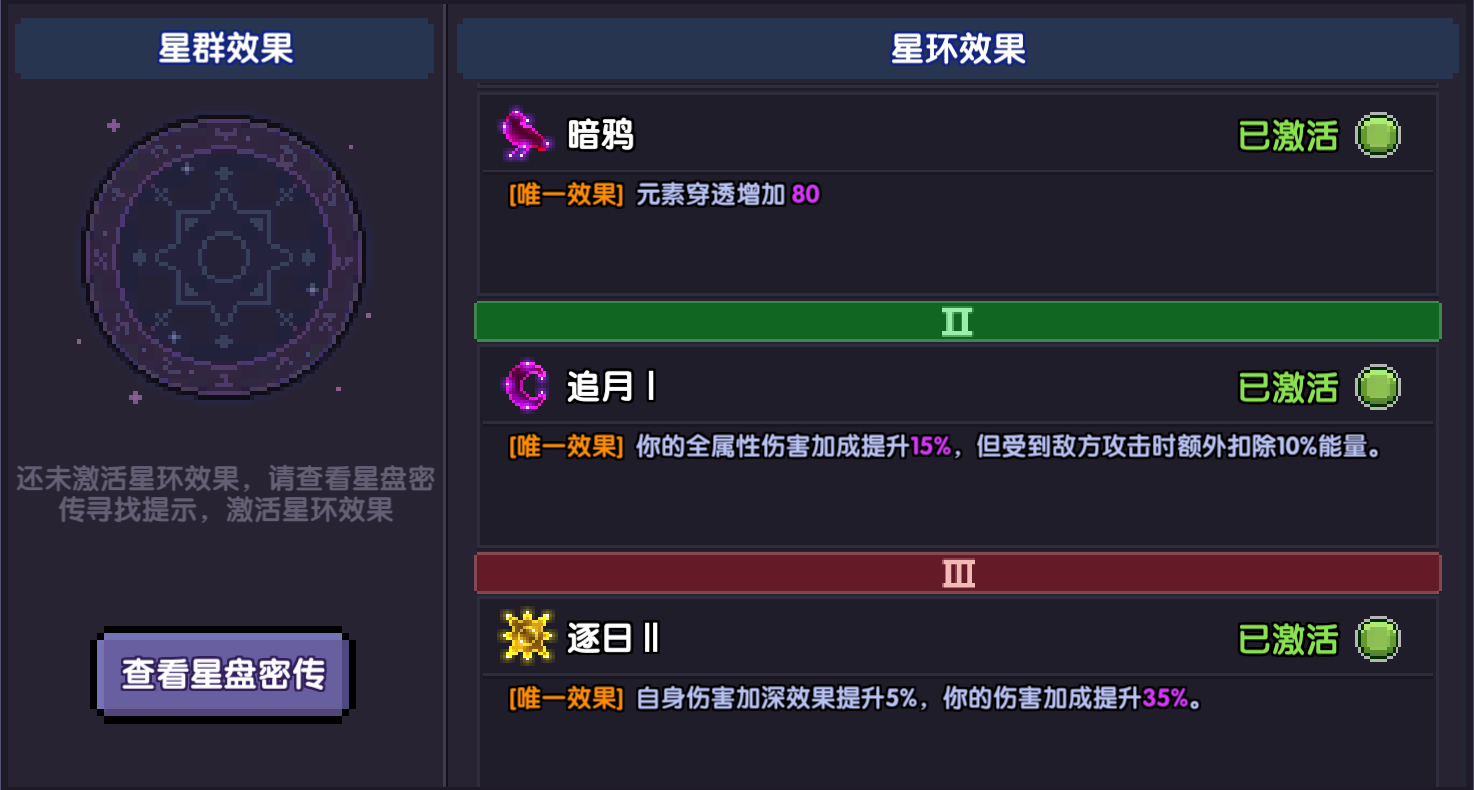Select the 暗鸦 effect title
The image size is (1474, 790).
[x=600, y=135]
